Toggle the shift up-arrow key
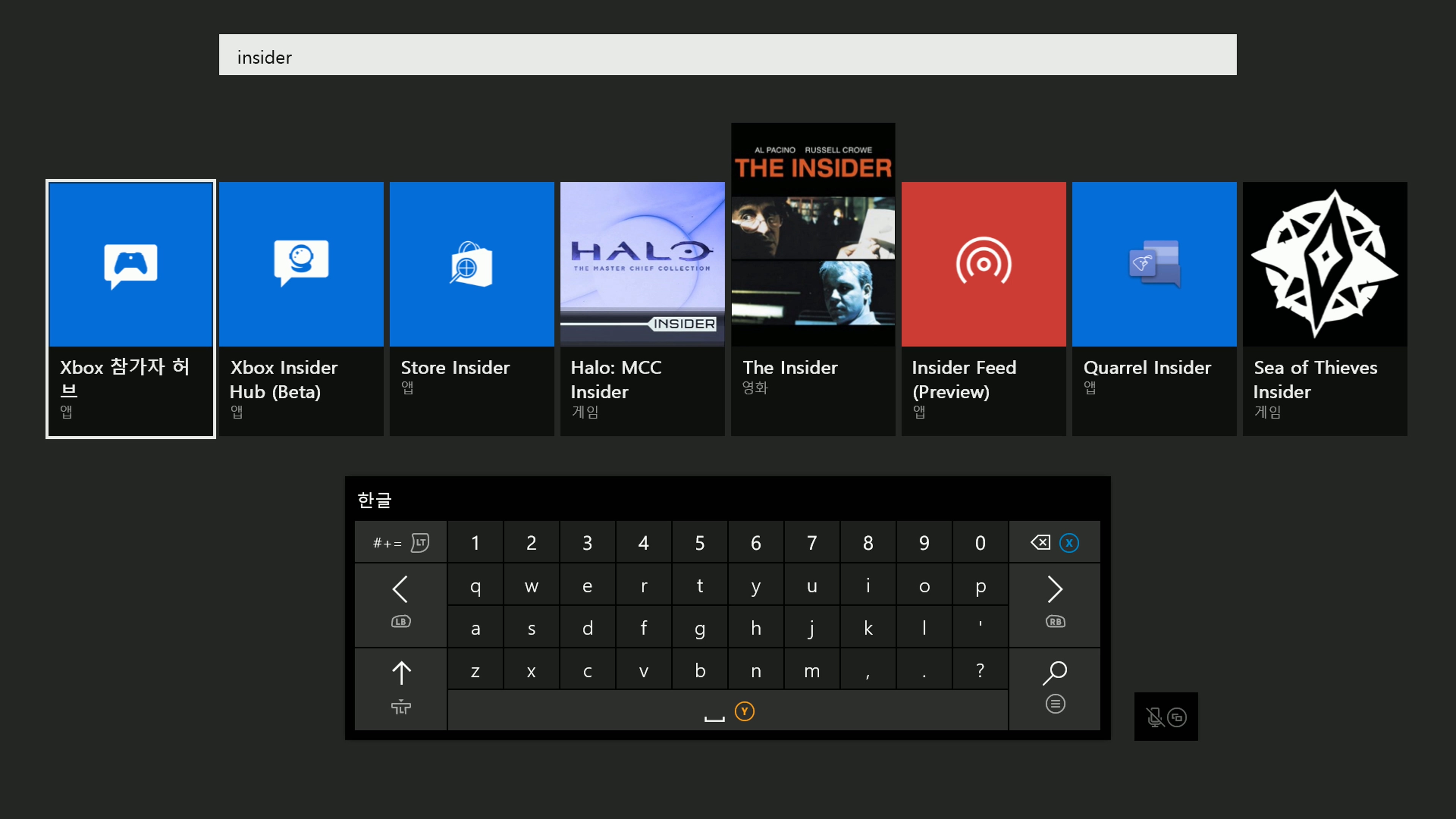The height and width of the screenshot is (819, 1456). [x=401, y=690]
